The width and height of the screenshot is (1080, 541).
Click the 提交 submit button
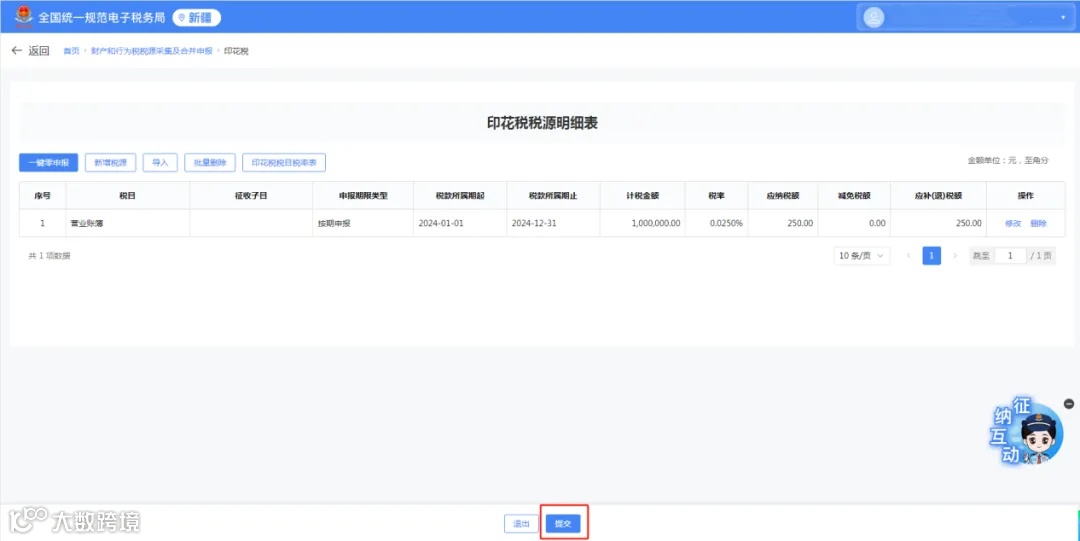pyautogui.click(x=563, y=524)
